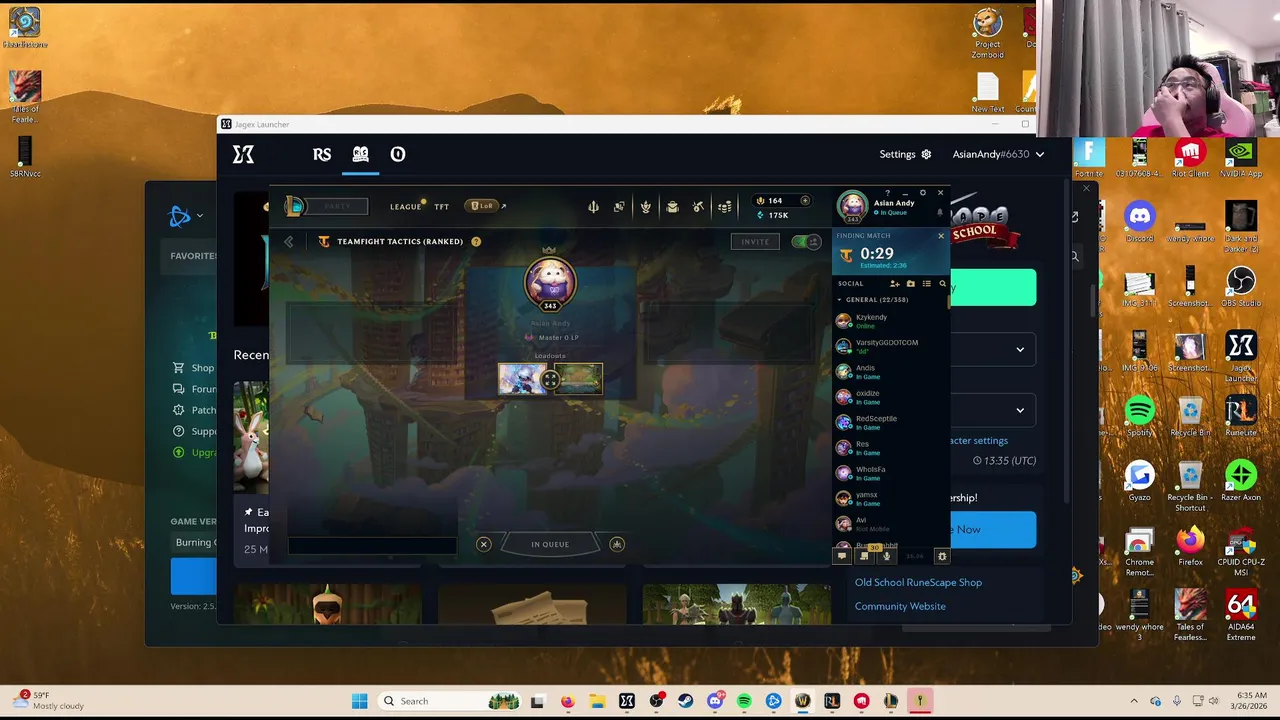Click the IN QUEUE button
The height and width of the screenshot is (720, 1280).
tap(550, 544)
